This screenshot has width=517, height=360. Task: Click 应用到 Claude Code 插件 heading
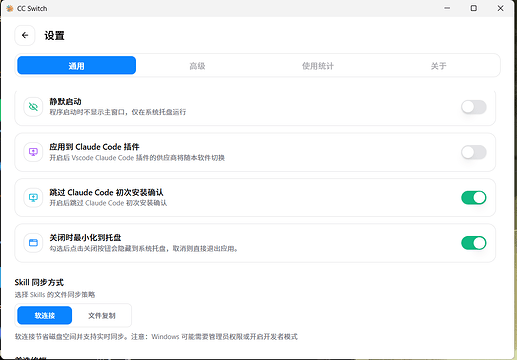94,147
